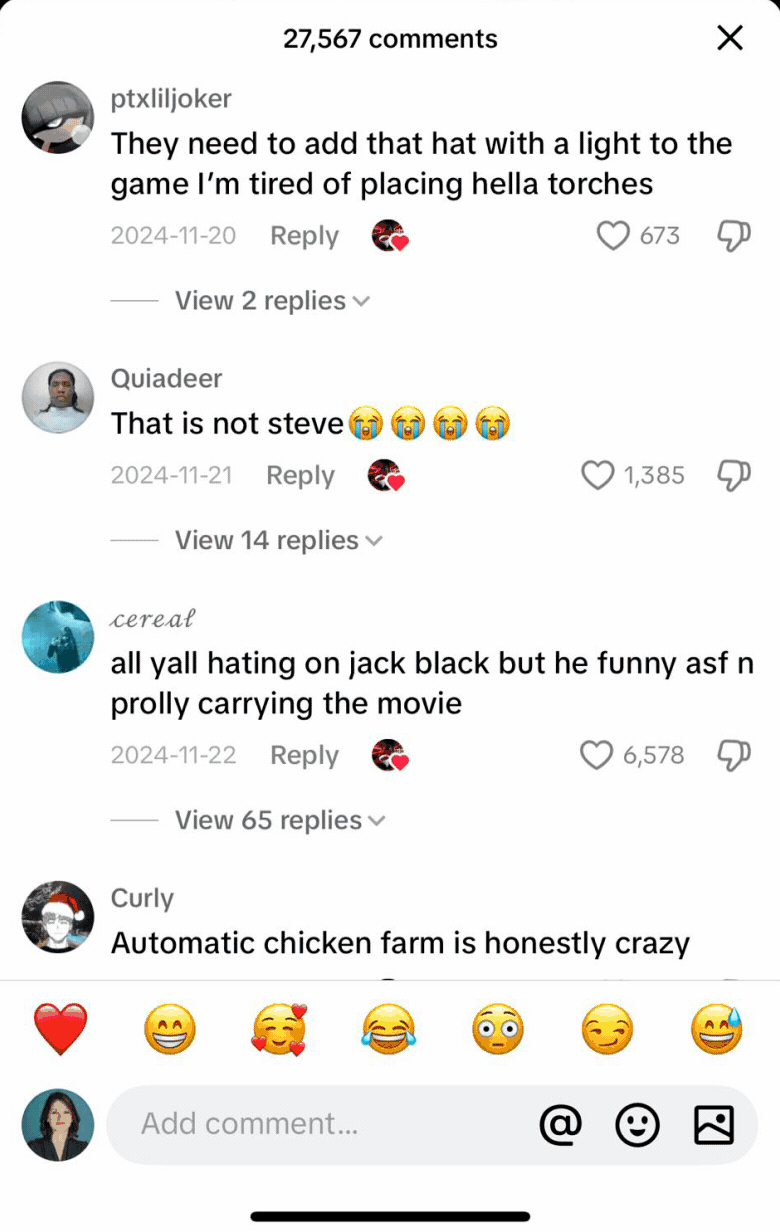Insert smirking face emoji
Screen dimensions: 780x1232
608,1029
